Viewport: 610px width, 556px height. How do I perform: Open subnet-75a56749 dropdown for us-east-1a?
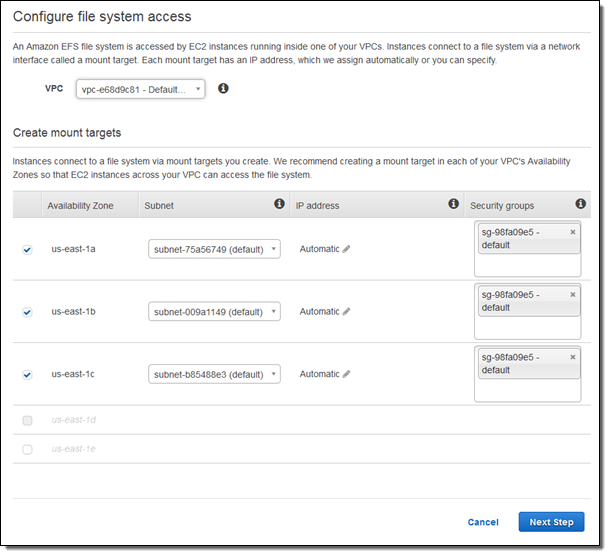click(x=213, y=250)
